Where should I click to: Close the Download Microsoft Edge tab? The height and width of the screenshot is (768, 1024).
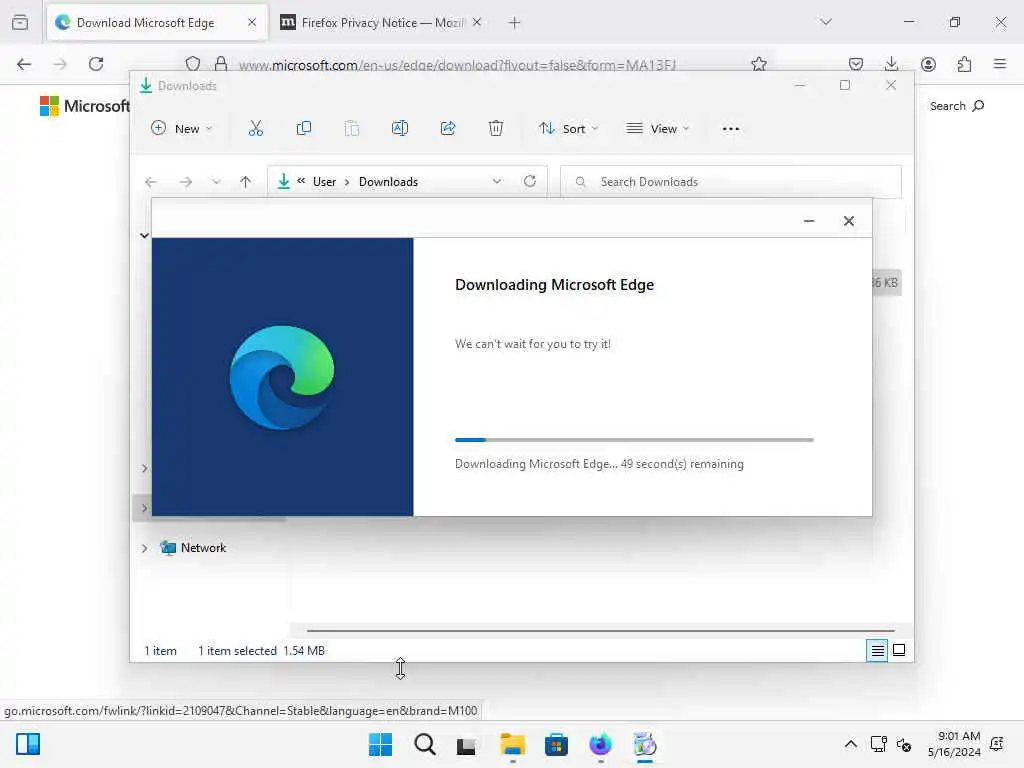(x=252, y=23)
